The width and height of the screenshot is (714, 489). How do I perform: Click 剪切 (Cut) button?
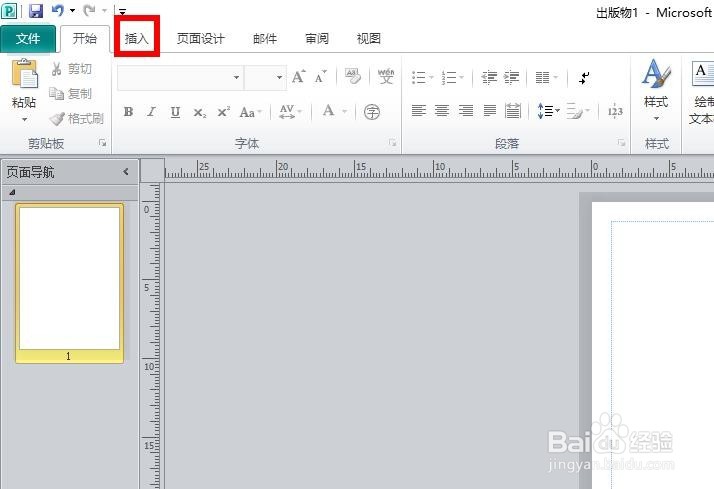pyautogui.click(x=71, y=69)
